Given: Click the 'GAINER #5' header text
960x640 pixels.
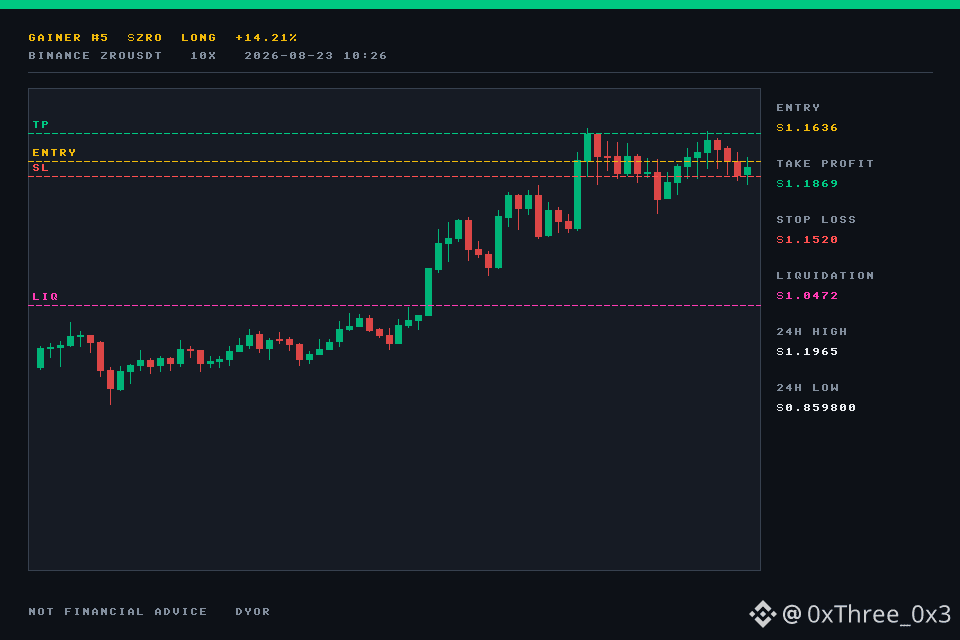Looking at the screenshot, I should coord(68,37).
